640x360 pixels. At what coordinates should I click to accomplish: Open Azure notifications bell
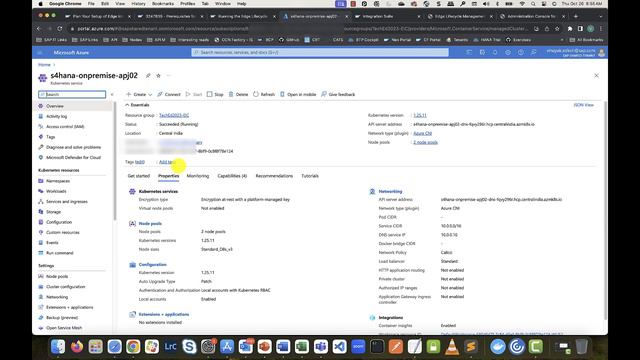click(495, 53)
